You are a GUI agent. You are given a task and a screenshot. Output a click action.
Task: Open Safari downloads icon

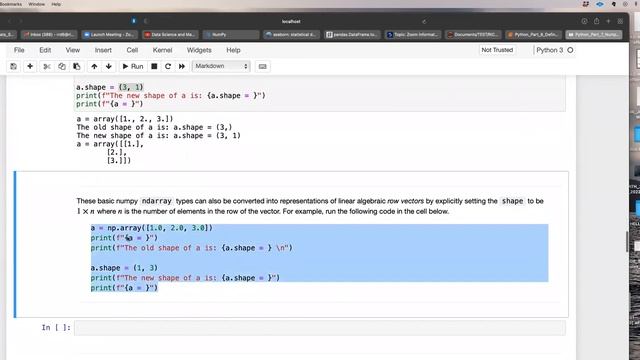pyautogui.click(x=584, y=21)
